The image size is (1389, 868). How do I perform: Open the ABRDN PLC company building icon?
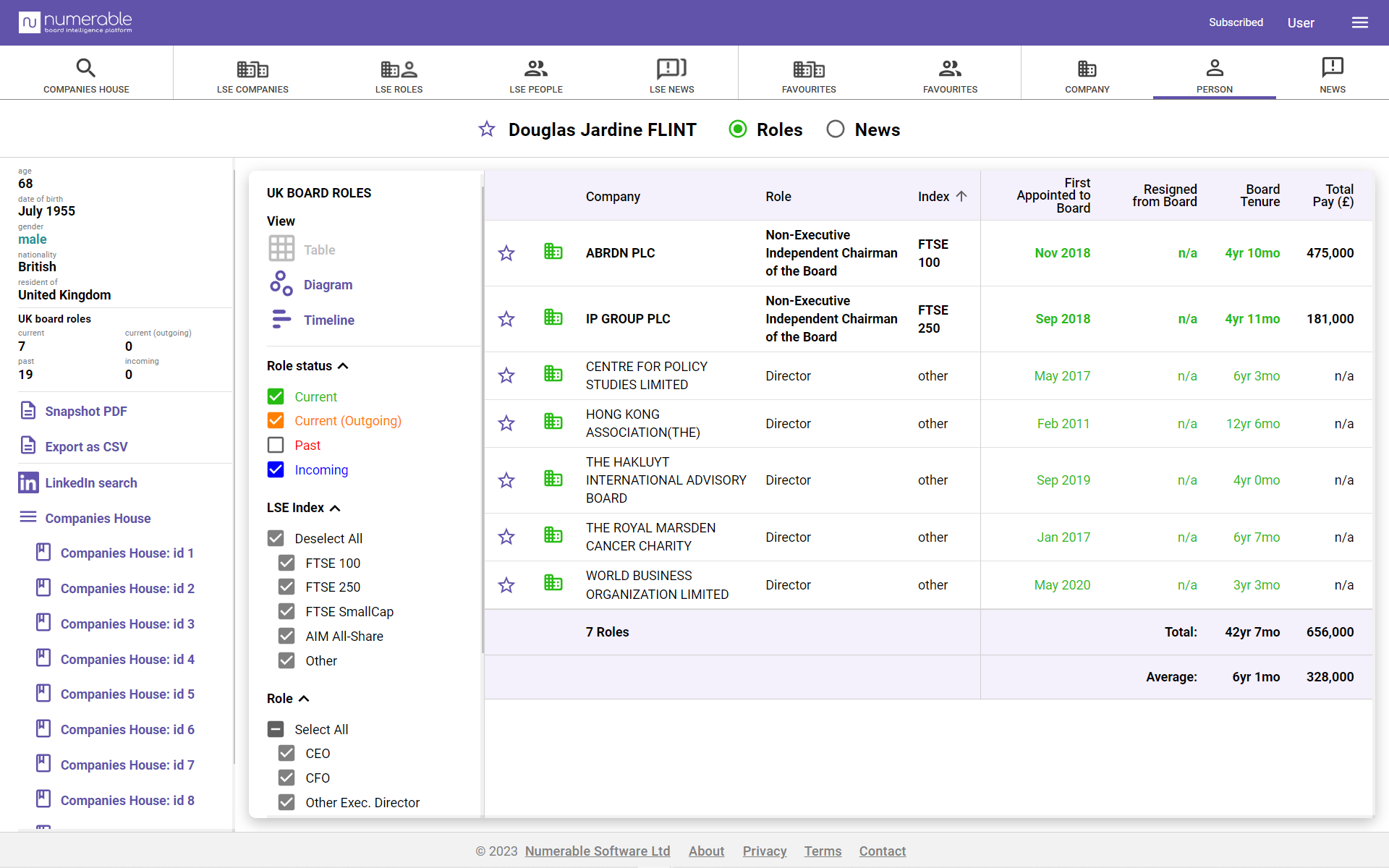[x=553, y=251]
